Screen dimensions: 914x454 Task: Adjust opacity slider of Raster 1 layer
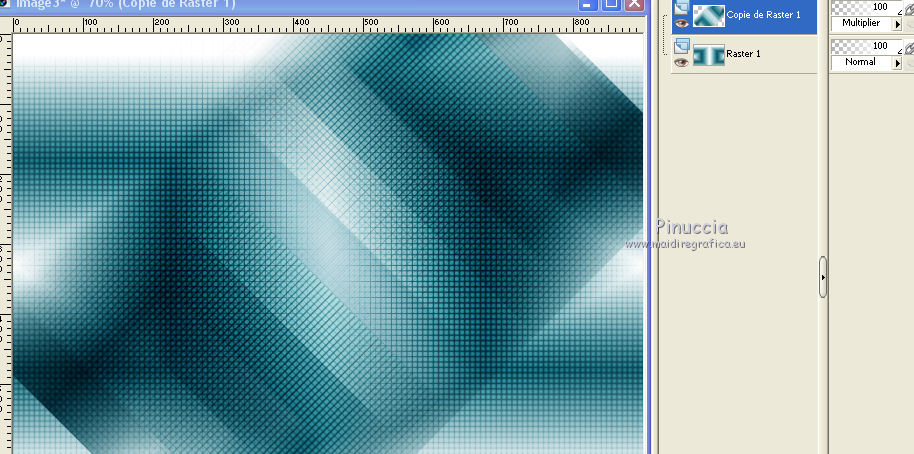point(867,45)
